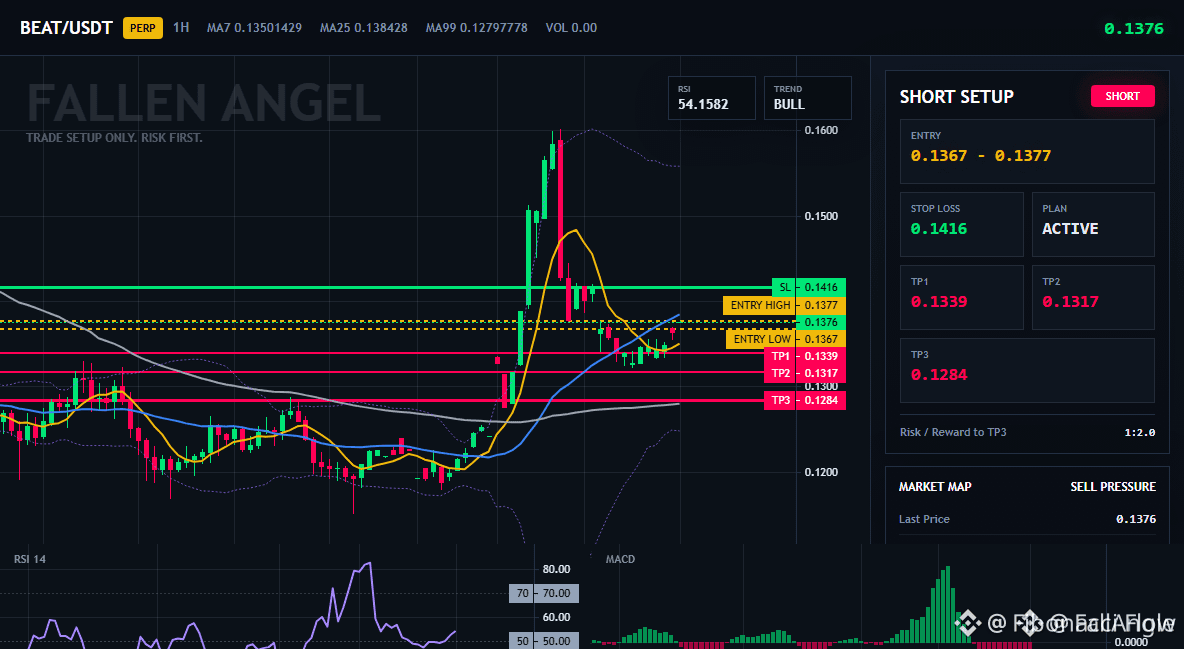Click the TP2 0.1317 chart label
1184x649 pixels.
(805, 373)
